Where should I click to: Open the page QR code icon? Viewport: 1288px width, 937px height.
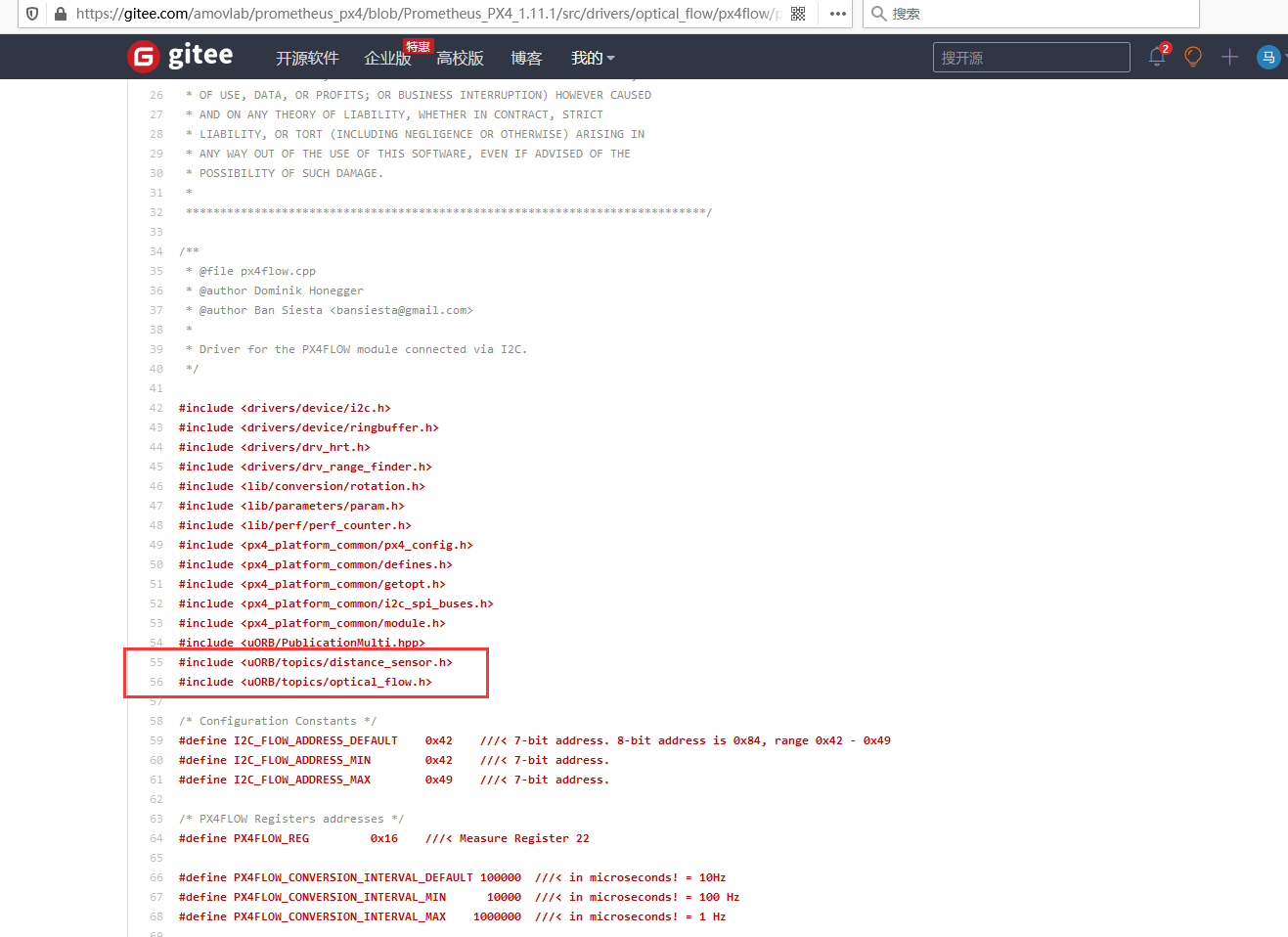797,14
